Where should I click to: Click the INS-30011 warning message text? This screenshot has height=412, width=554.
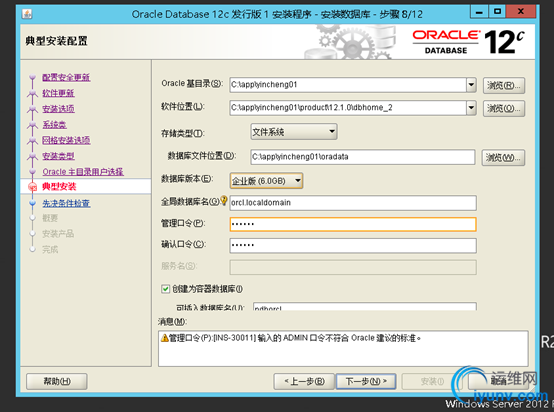pyautogui.click(x=295, y=338)
